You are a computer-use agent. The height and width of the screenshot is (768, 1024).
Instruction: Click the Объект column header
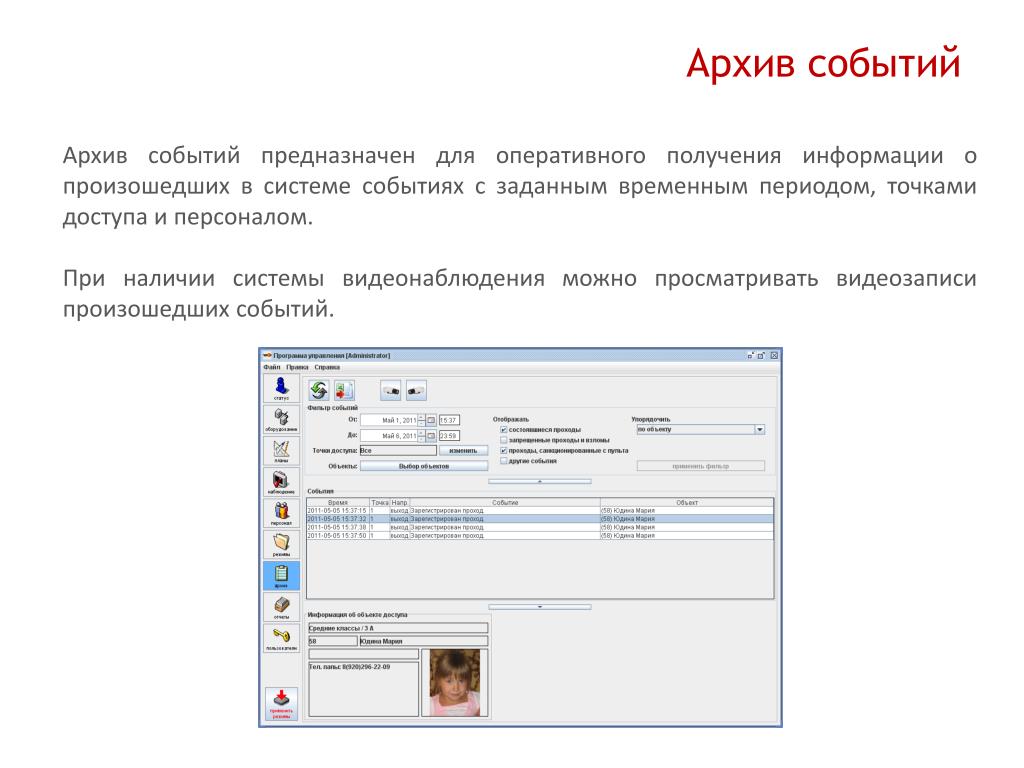coord(687,503)
